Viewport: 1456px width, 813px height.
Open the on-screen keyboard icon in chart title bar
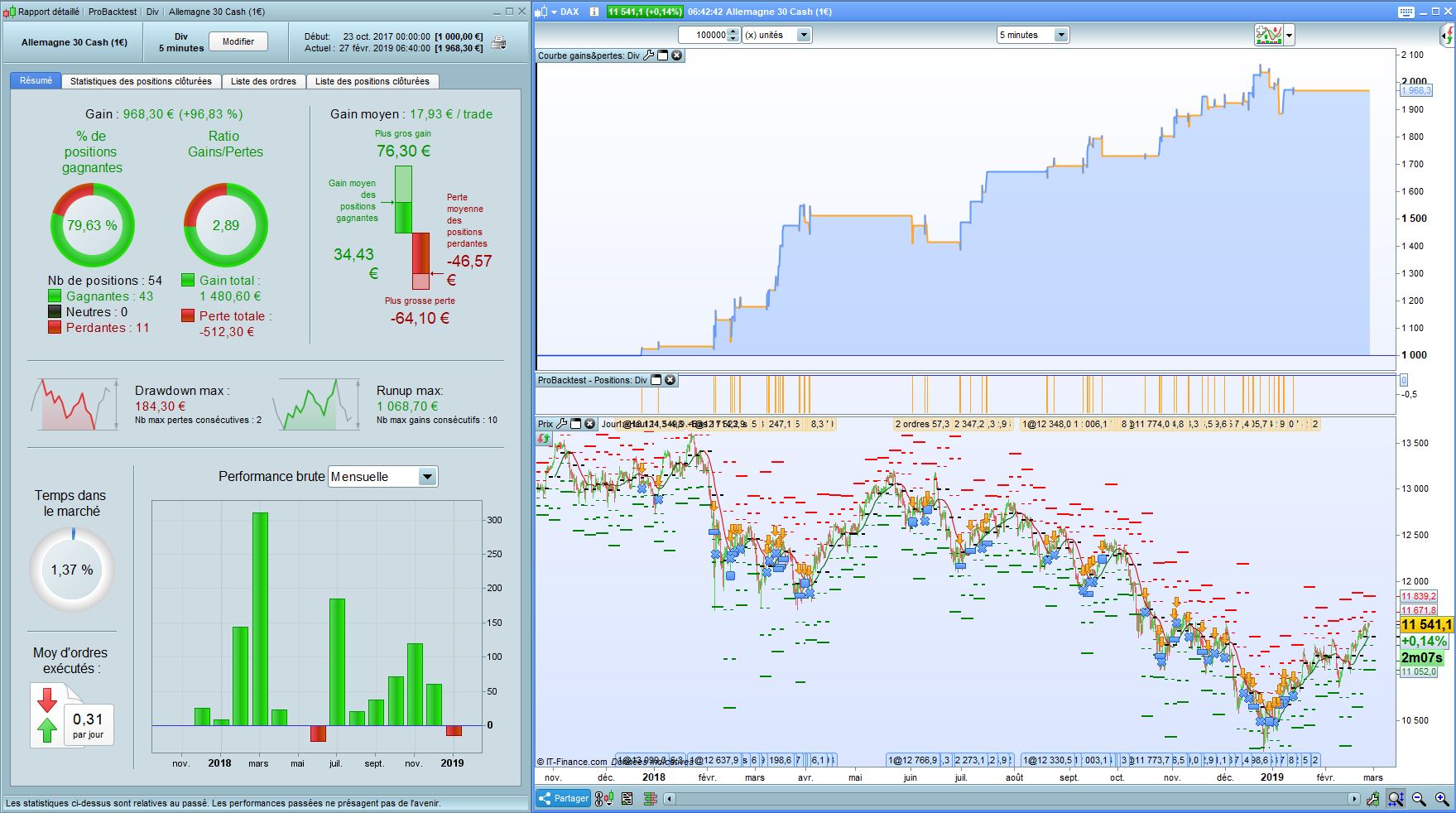pyautogui.click(x=1406, y=12)
